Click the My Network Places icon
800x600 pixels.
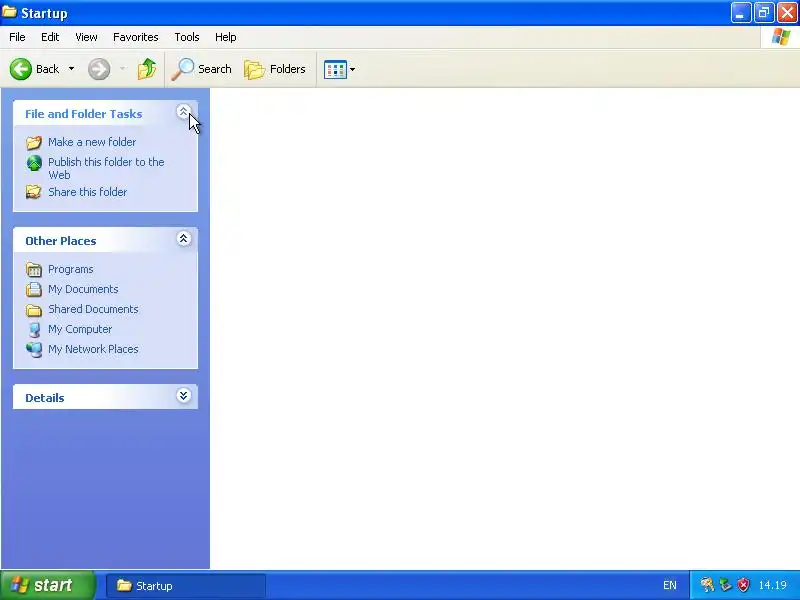[x=34, y=349]
